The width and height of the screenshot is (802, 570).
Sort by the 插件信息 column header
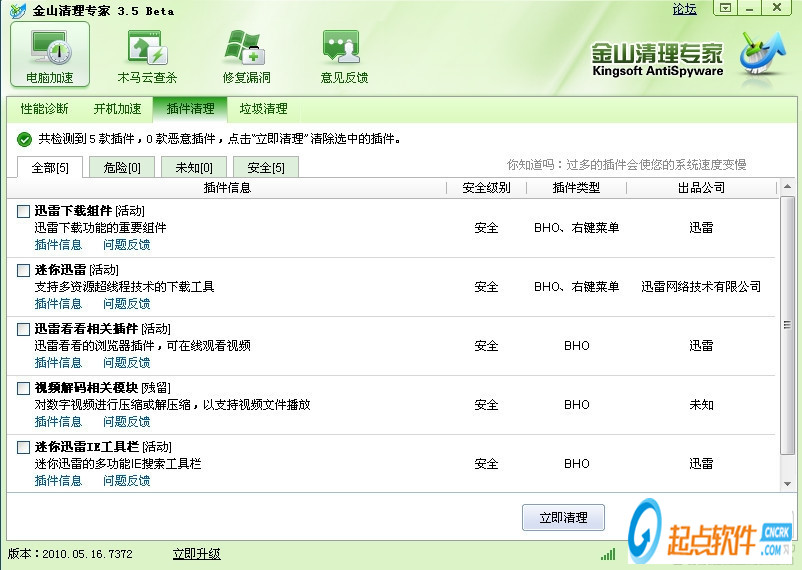tap(227, 188)
